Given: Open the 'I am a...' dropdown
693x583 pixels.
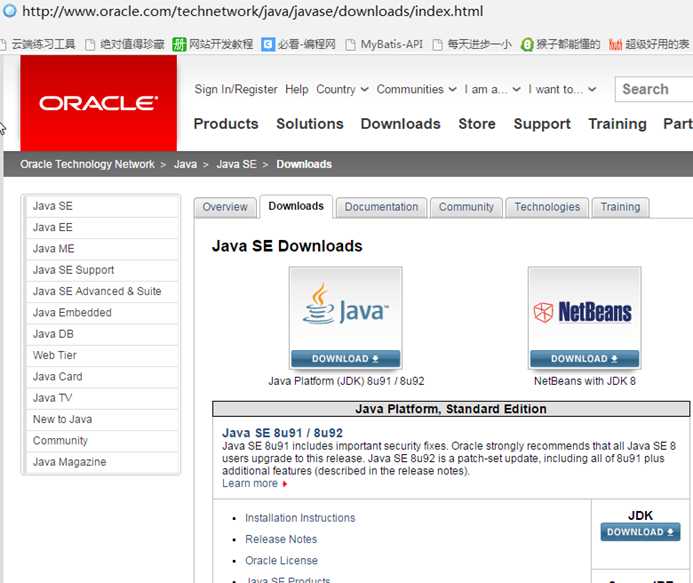Looking at the screenshot, I should [x=492, y=89].
